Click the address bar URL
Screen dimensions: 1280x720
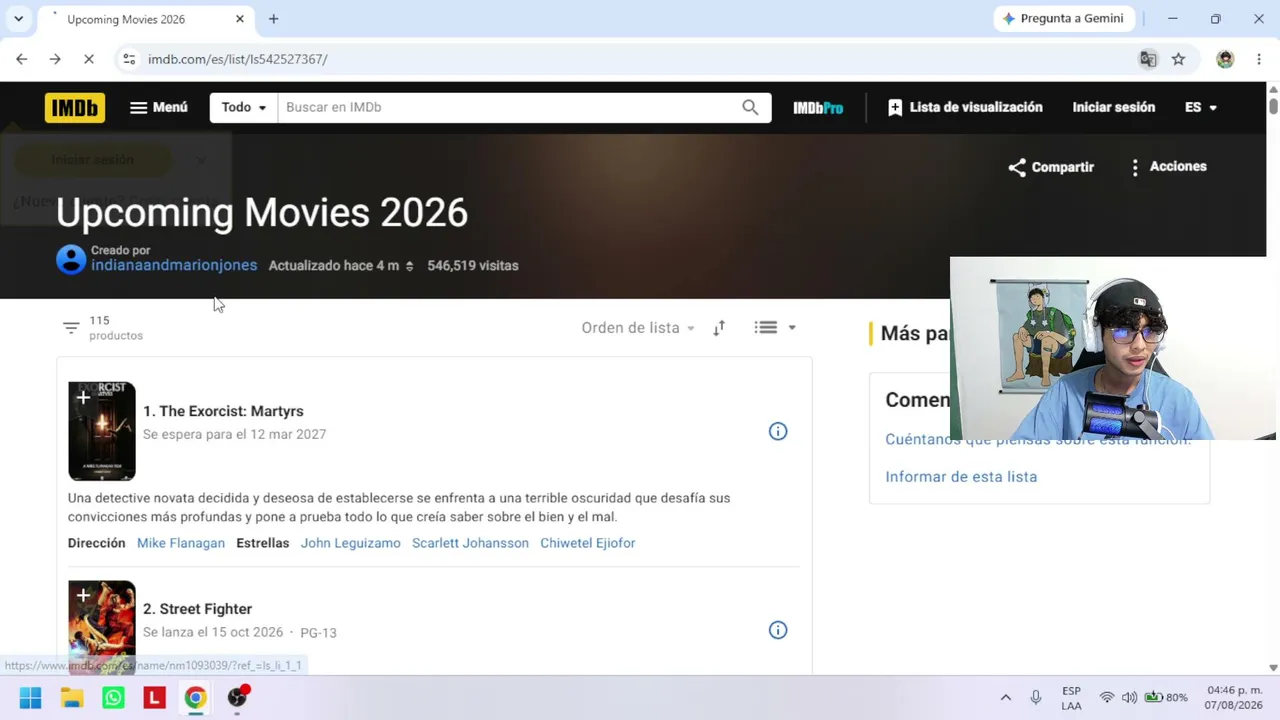(x=238, y=59)
